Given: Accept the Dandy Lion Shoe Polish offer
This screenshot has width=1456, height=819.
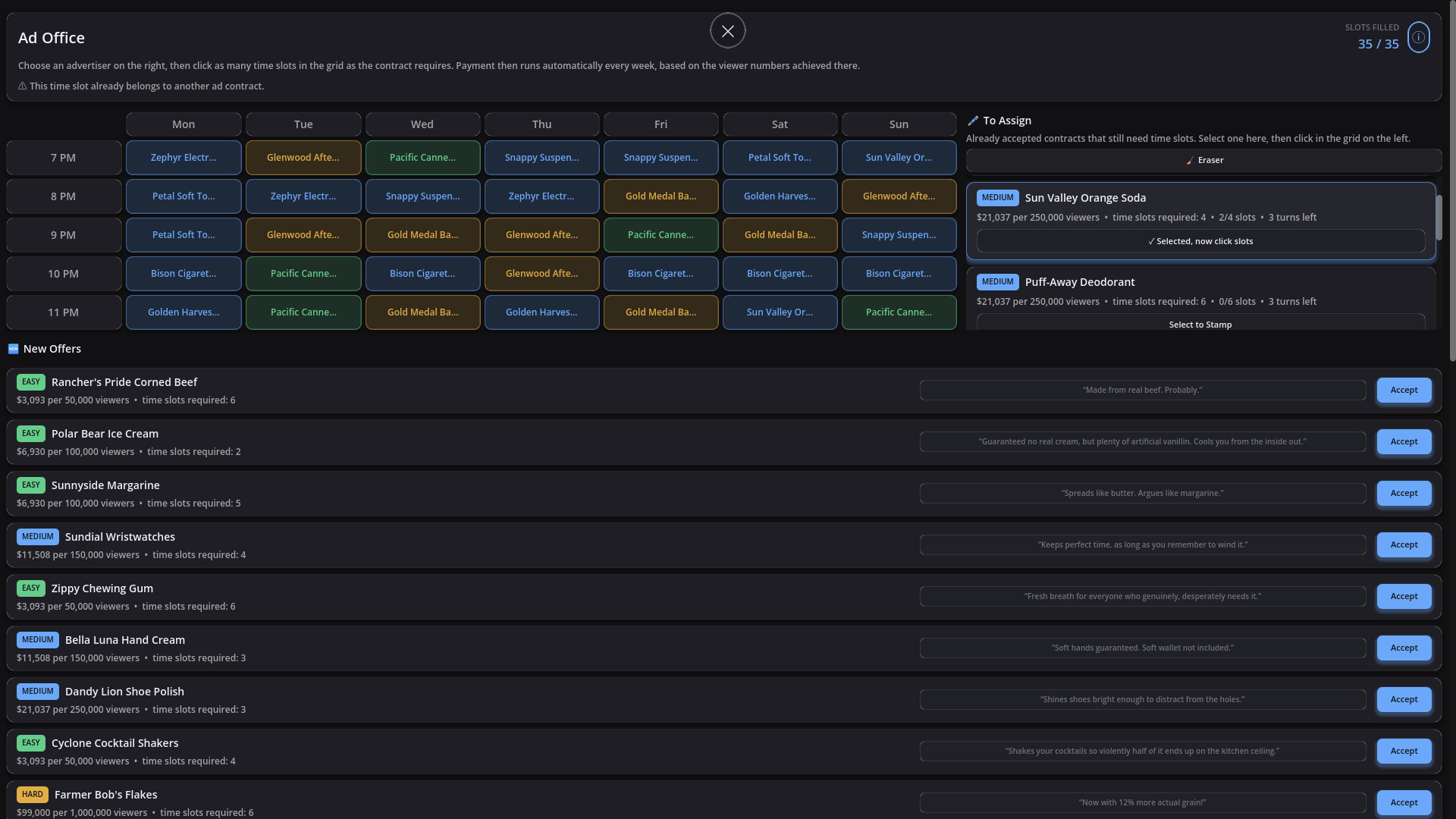Looking at the screenshot, I should 1404,699.
